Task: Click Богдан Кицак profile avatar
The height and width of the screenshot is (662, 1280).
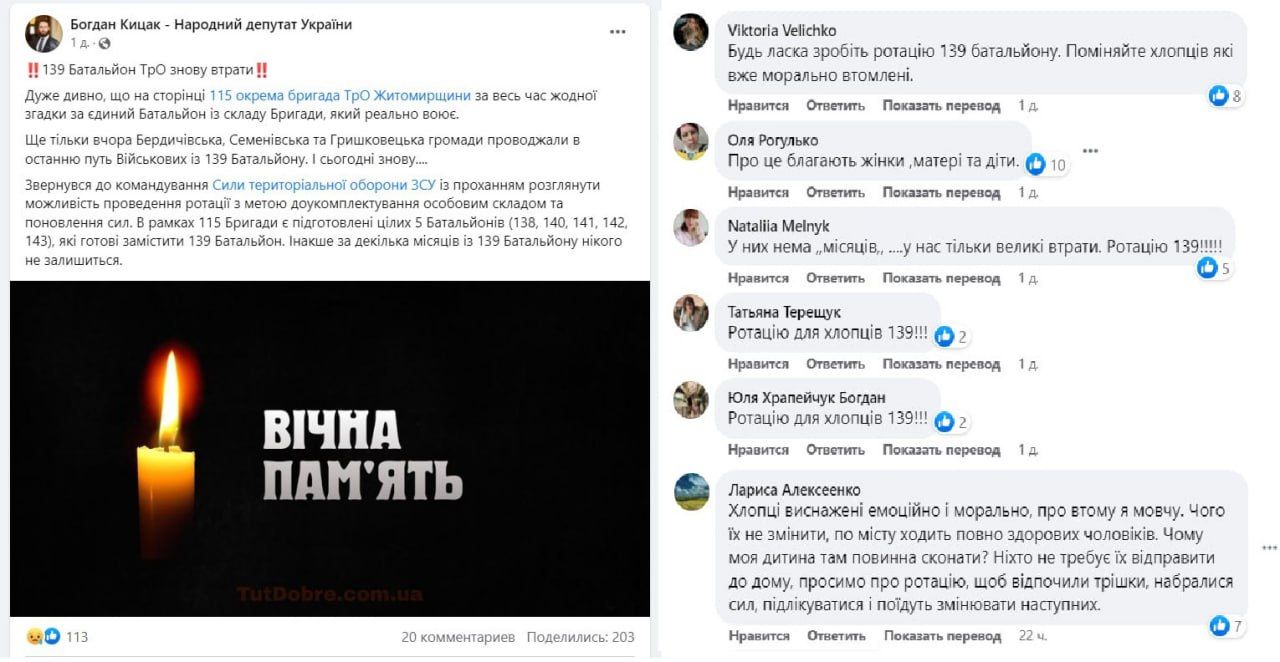Action: (43, 33)
